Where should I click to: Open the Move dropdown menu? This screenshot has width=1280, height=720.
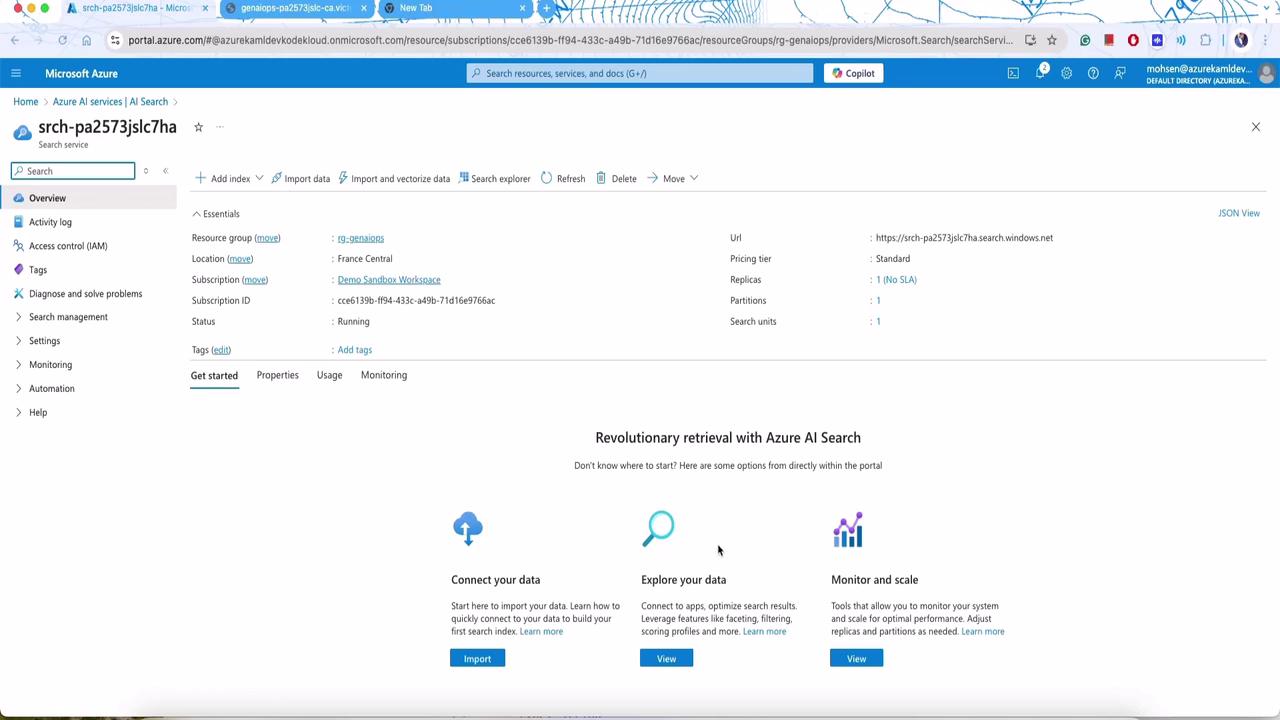673,179
